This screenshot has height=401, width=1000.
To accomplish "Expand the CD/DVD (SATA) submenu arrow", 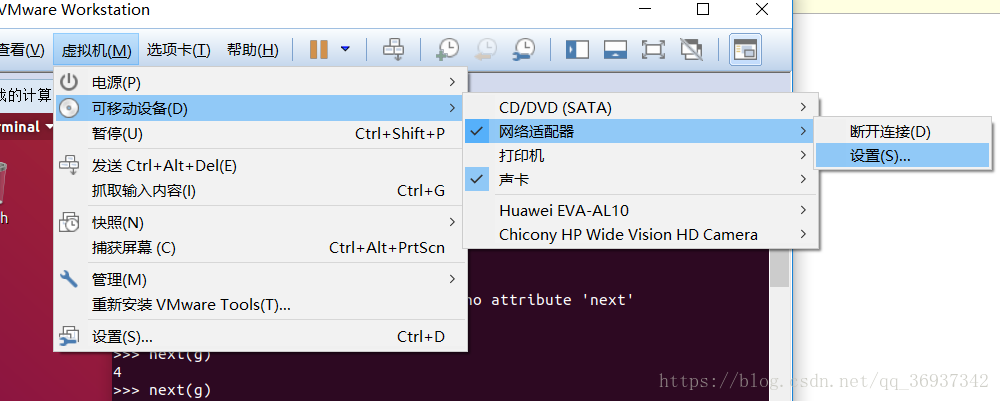I will click(x=804, y=108).
